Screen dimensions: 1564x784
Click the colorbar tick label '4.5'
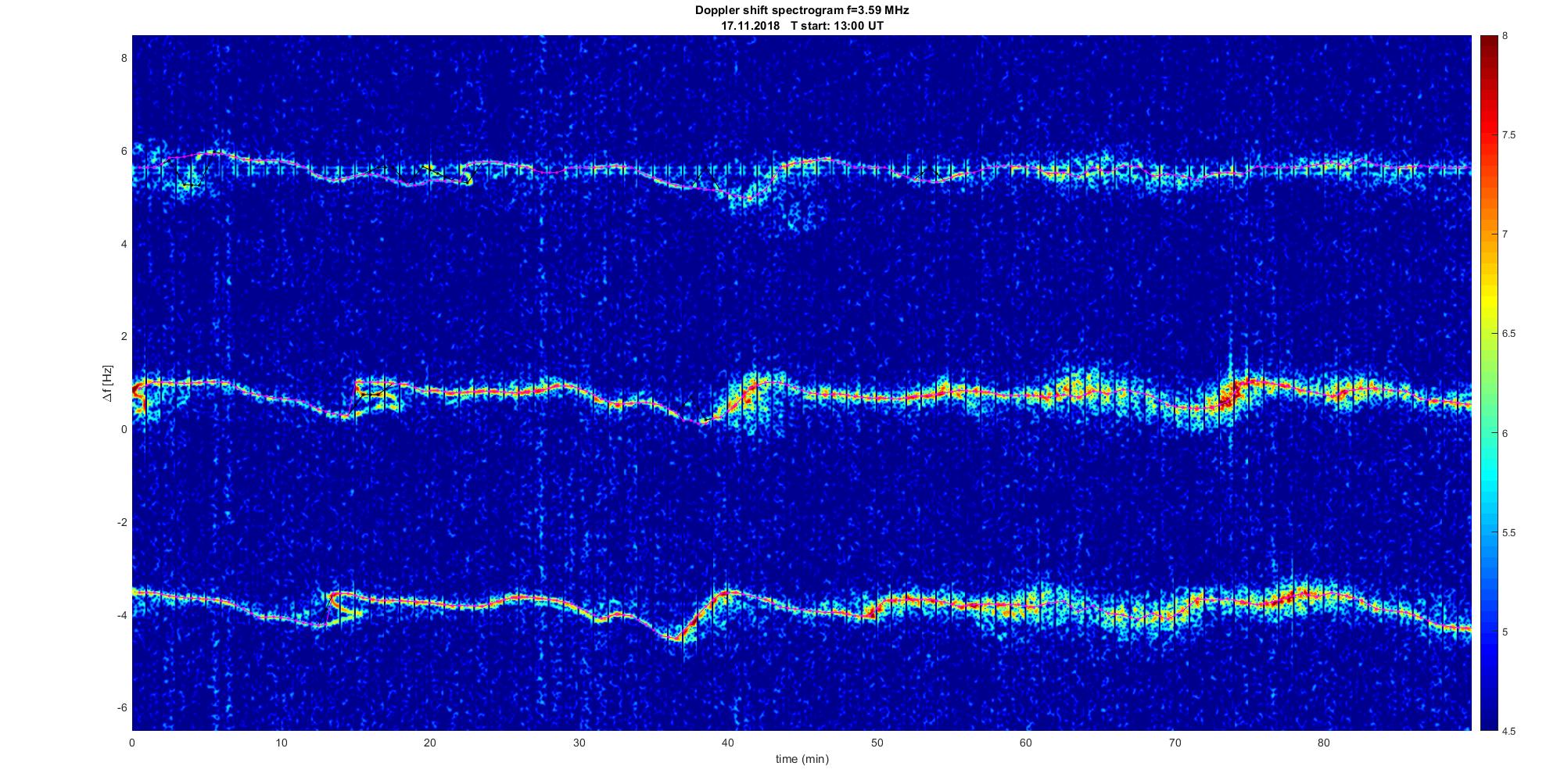point(1509,732)
